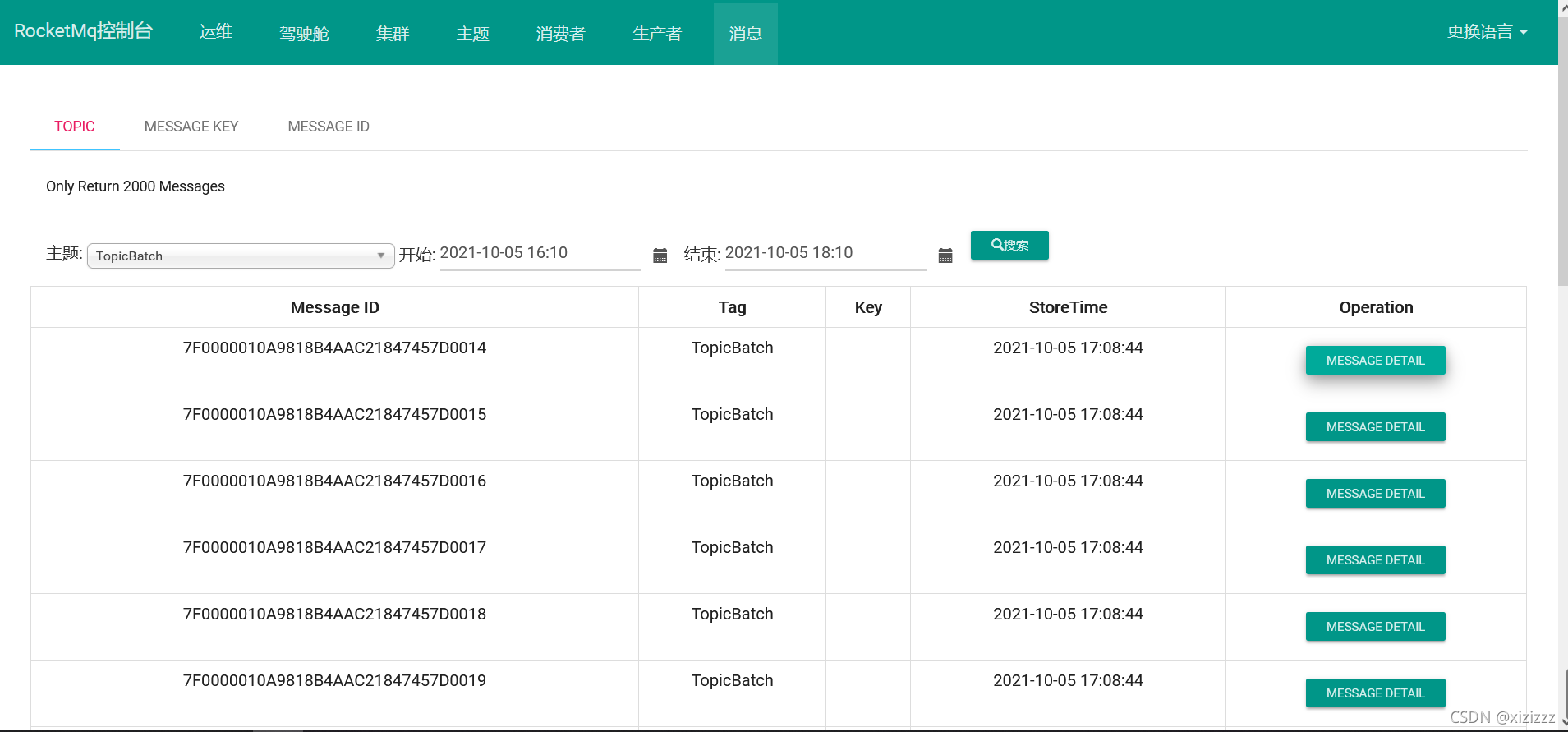The image size is (1568, 732).
Task: Select message ID 7F0000010A9818B4AAC21847457D0015
Action: [x=335, y=414]
